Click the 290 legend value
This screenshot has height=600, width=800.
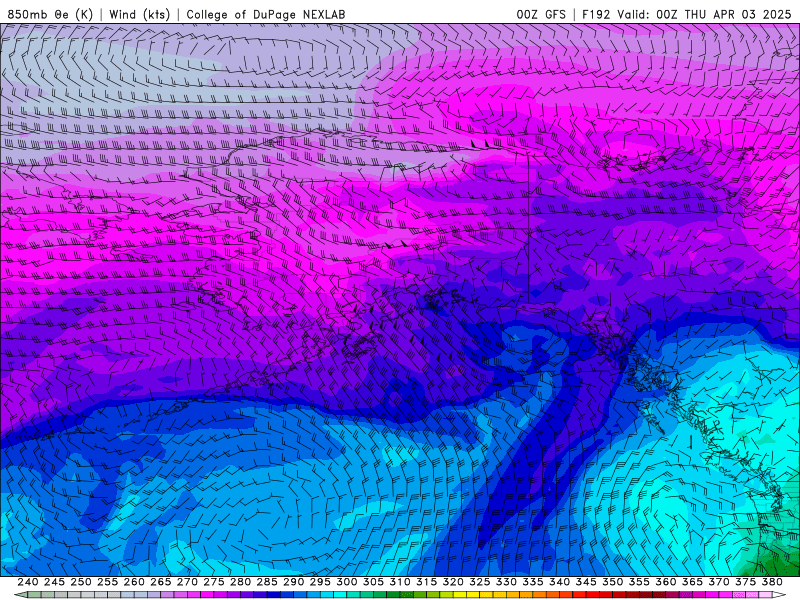293,582
